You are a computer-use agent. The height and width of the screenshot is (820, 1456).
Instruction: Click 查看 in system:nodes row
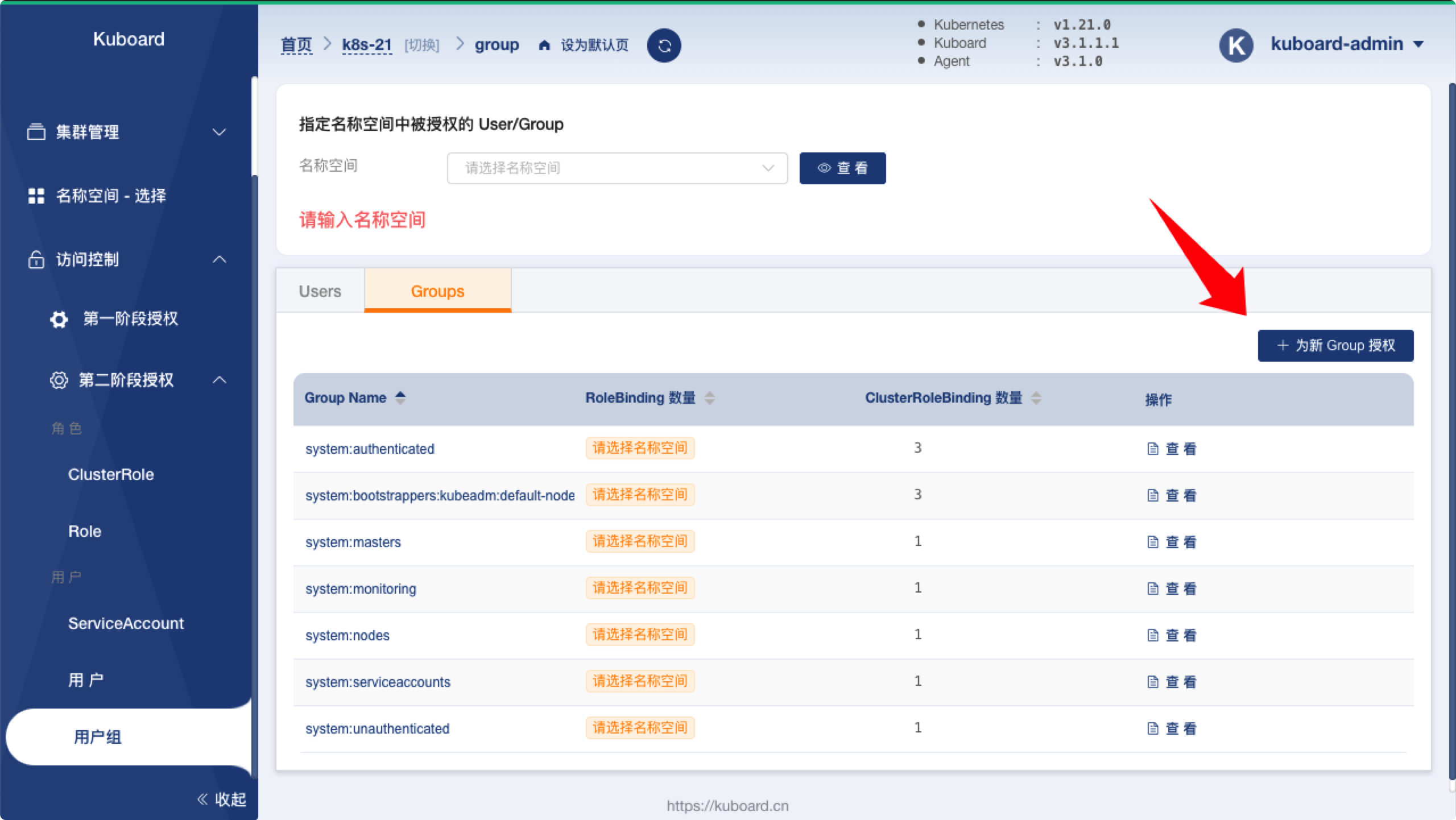pos(1181,635)
